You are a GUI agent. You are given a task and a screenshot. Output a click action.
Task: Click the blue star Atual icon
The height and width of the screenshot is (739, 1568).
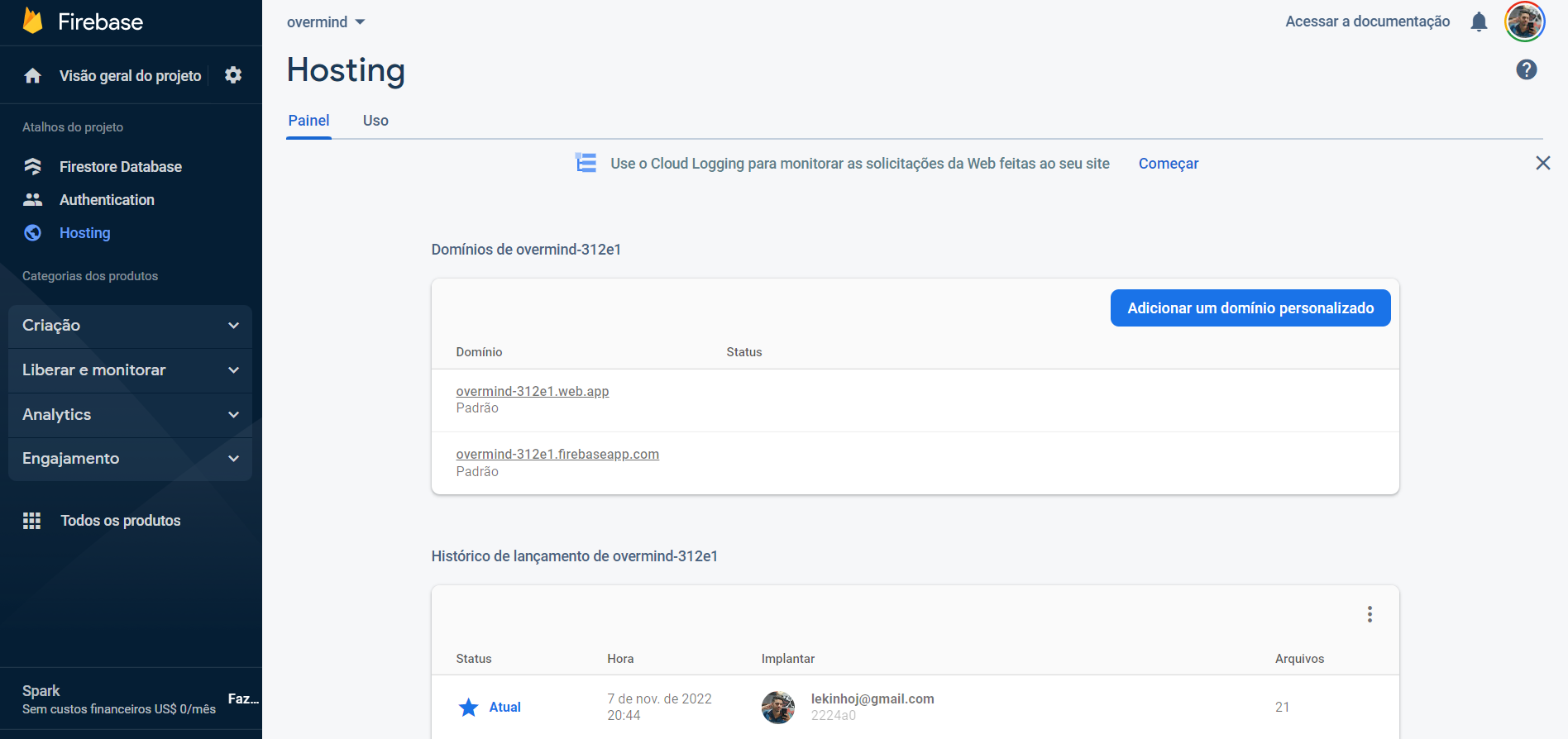pos(468,707)
